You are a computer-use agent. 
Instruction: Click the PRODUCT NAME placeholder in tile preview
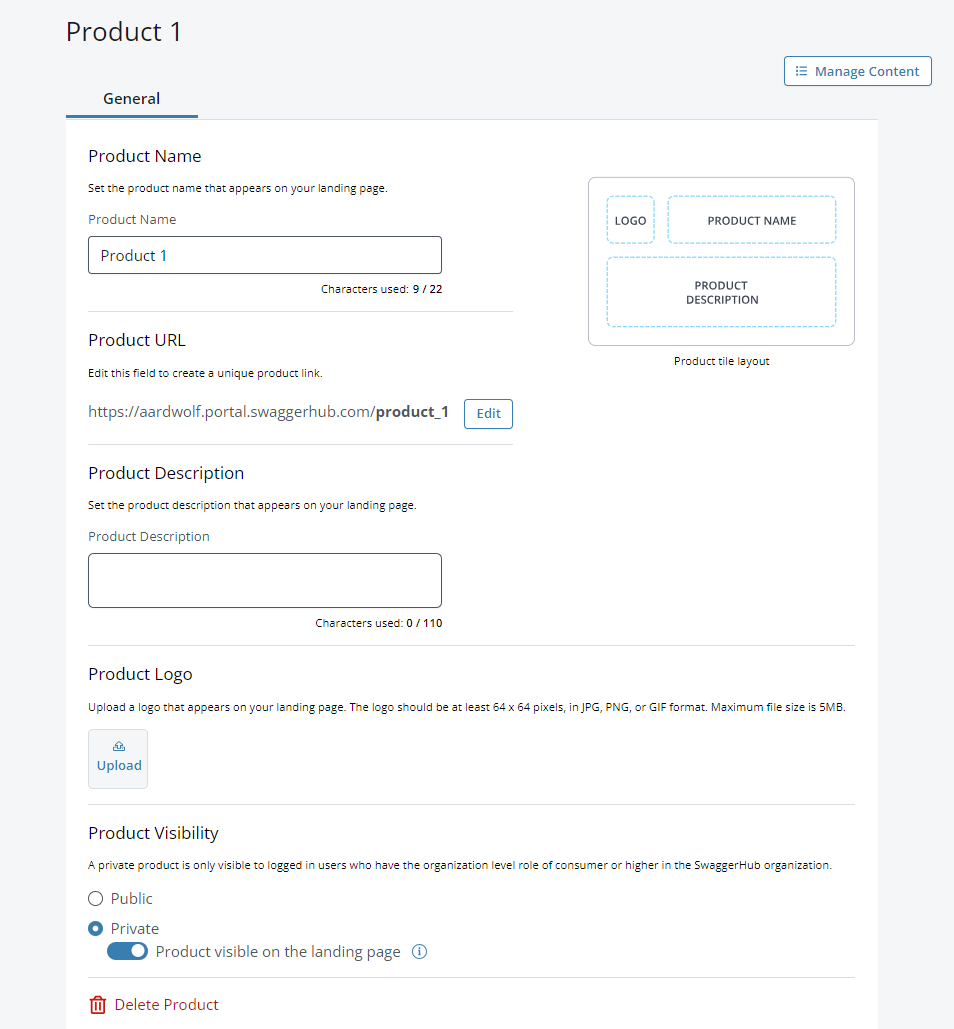click(751, 219)
